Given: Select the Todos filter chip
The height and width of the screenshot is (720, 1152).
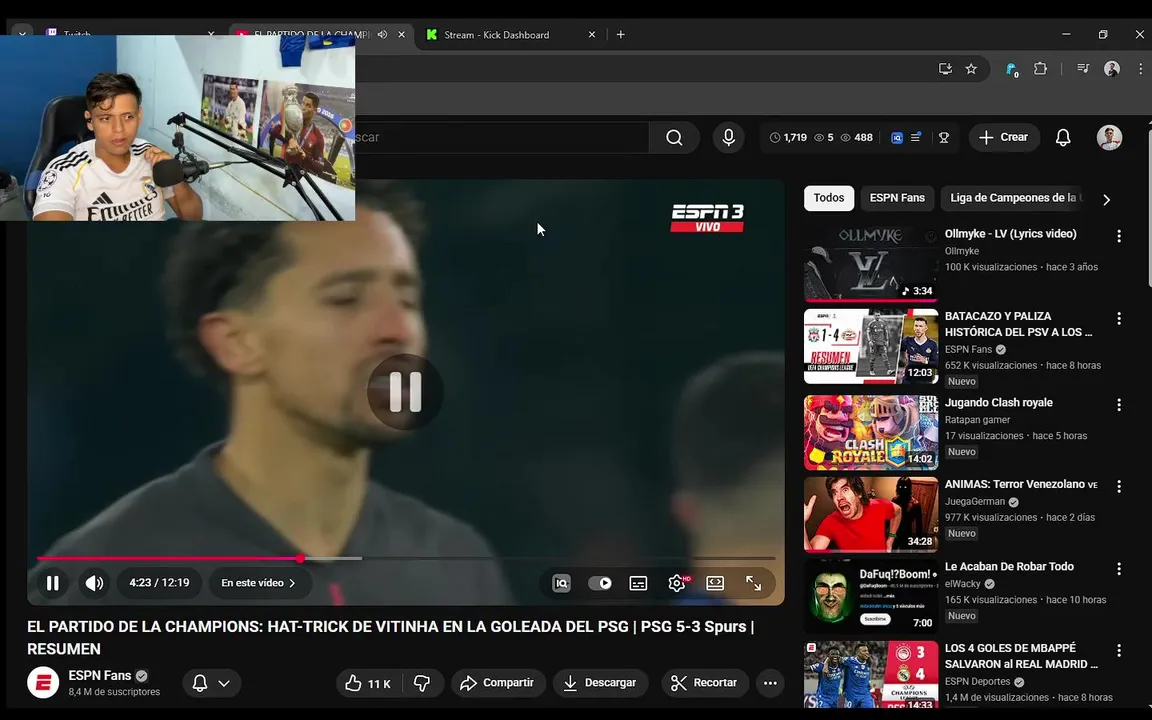Looking at the screenshot, I should [829, 198].
